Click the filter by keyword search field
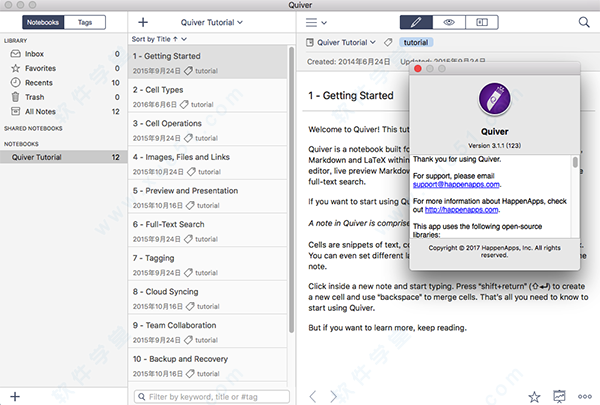Viewport: 600px width, 405px height. pyautogui.click(x=212, y=397)
